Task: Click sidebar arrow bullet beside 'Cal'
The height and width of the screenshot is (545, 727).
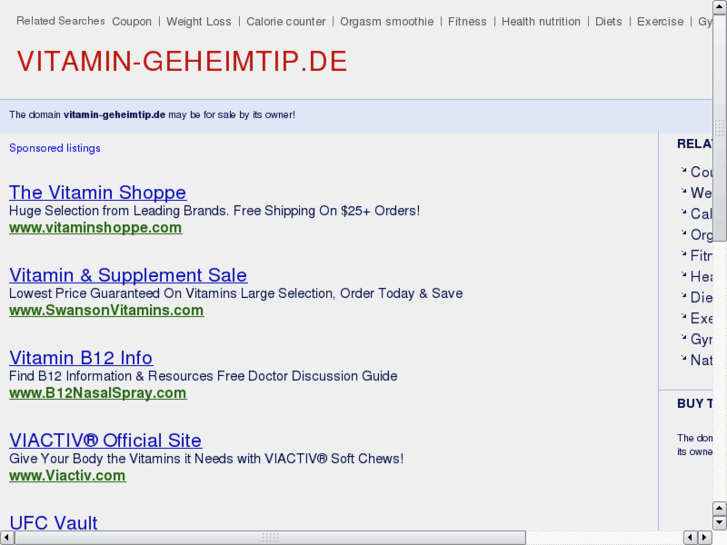Action: click(x=683, y=212)
